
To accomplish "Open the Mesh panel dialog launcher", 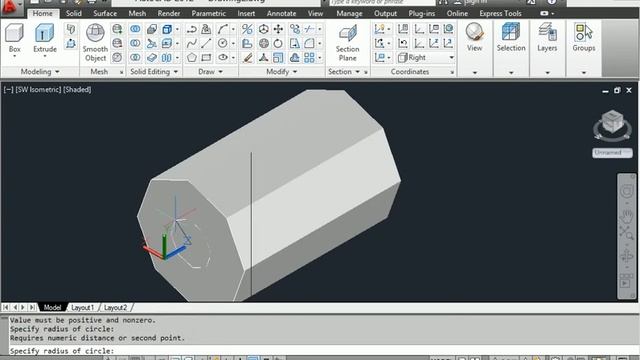I will 121,72.
